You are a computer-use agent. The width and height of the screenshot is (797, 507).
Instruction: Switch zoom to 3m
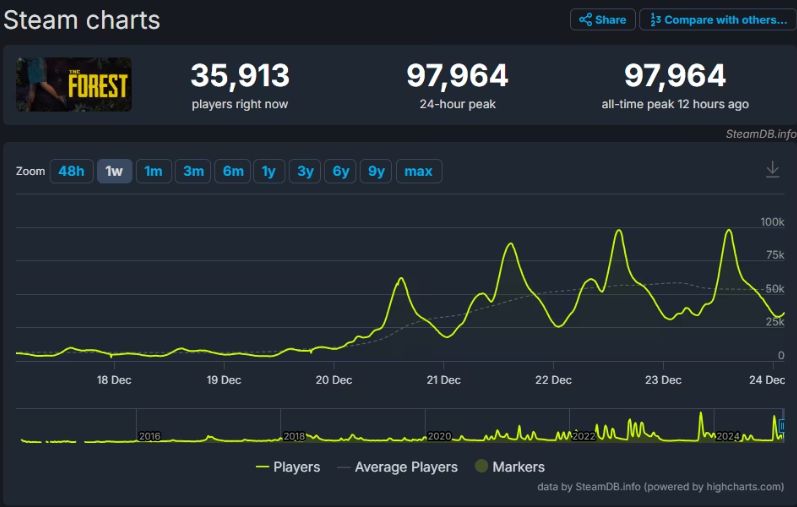(193, 171)
